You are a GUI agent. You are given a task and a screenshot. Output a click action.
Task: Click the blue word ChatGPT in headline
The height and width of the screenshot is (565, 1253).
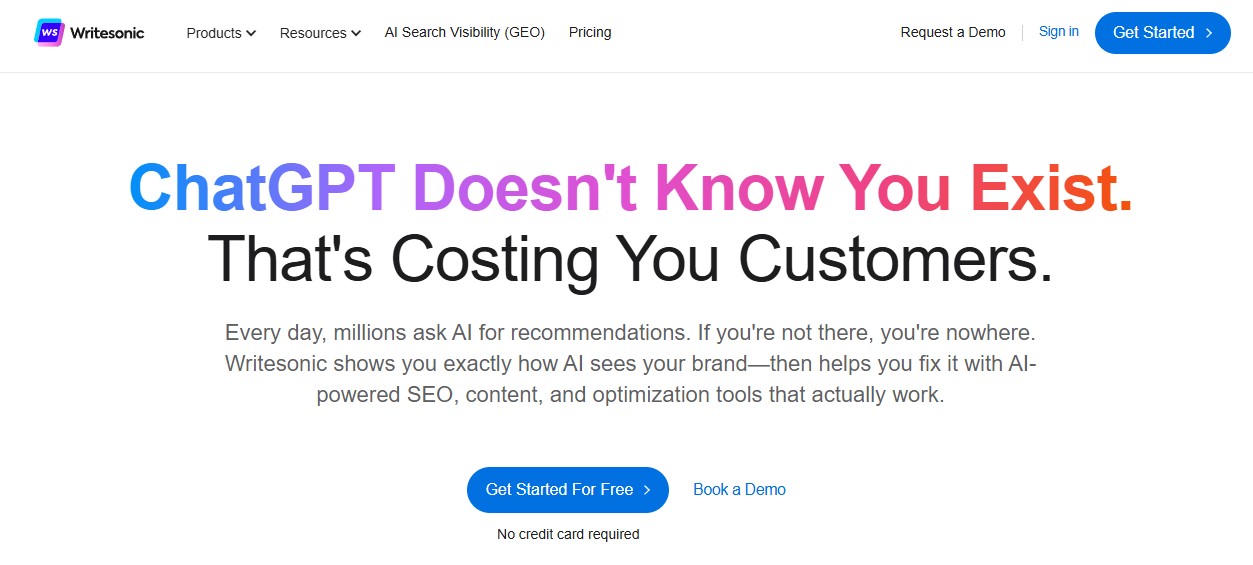click(262, 186)
